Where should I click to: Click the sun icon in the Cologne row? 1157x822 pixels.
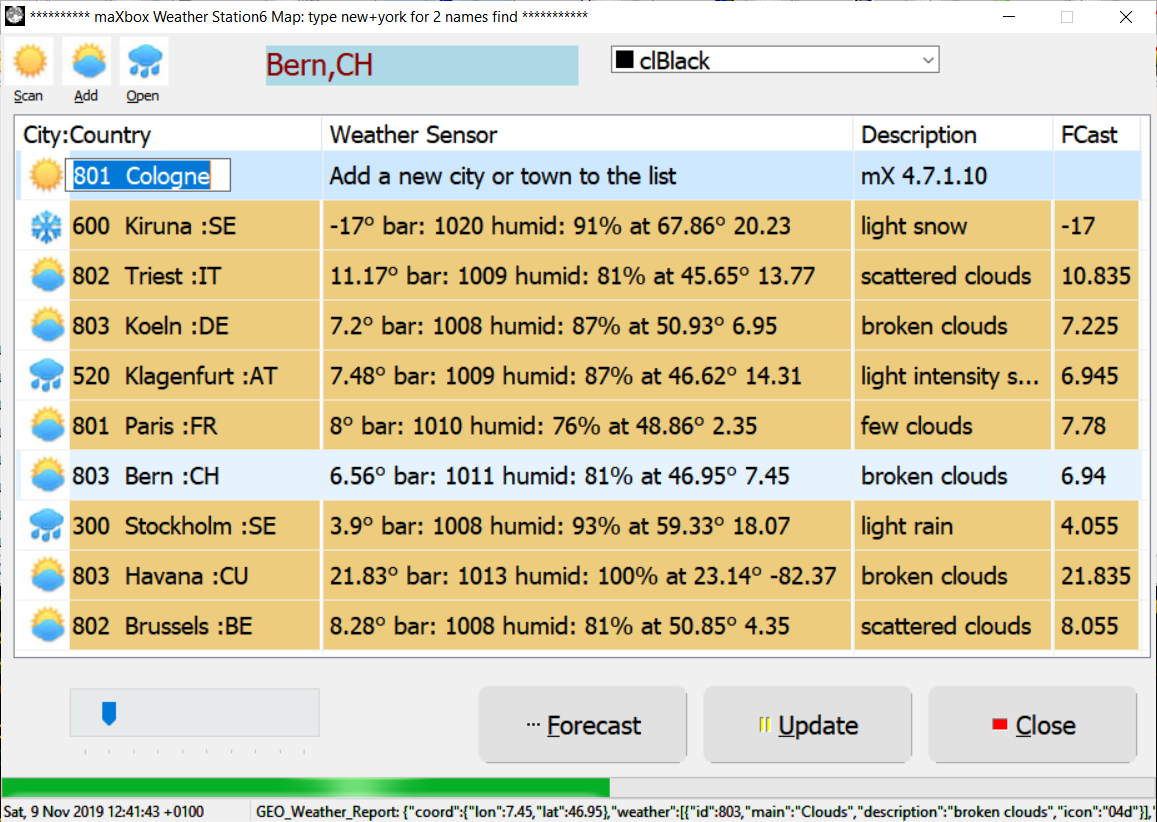(x=46, y=176)
